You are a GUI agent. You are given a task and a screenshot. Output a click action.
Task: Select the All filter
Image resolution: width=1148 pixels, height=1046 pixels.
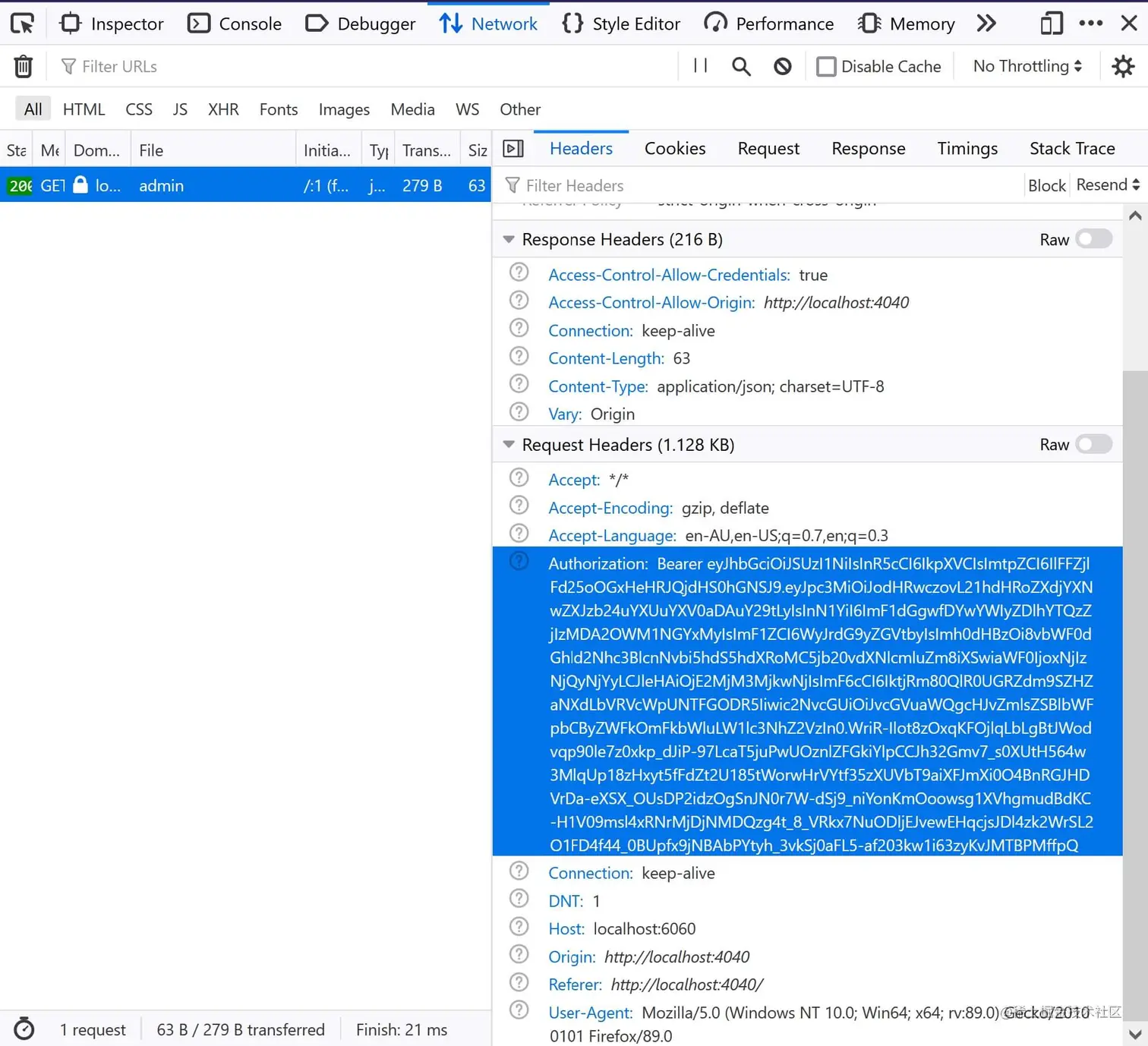point(33,109)
